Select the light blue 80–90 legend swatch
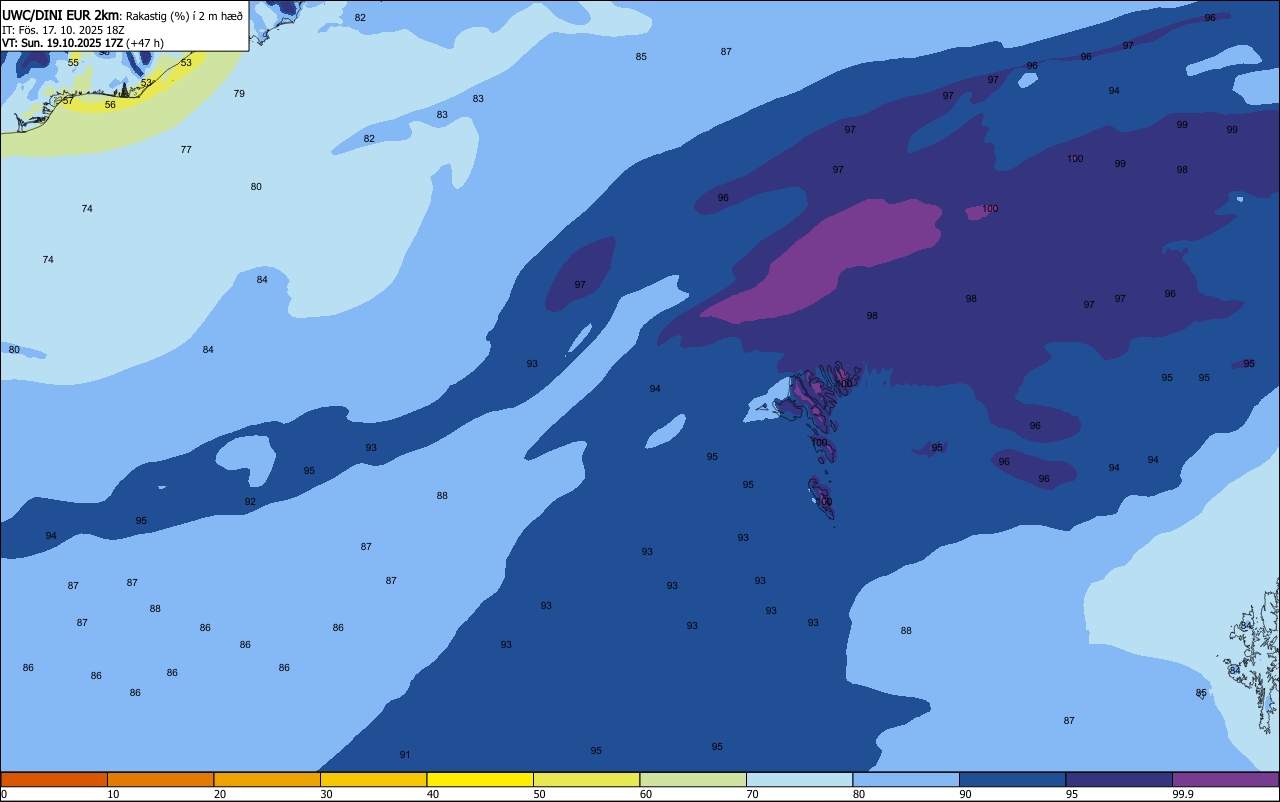The height and width of the screenshot is (802, 1280). coord(906,779)
